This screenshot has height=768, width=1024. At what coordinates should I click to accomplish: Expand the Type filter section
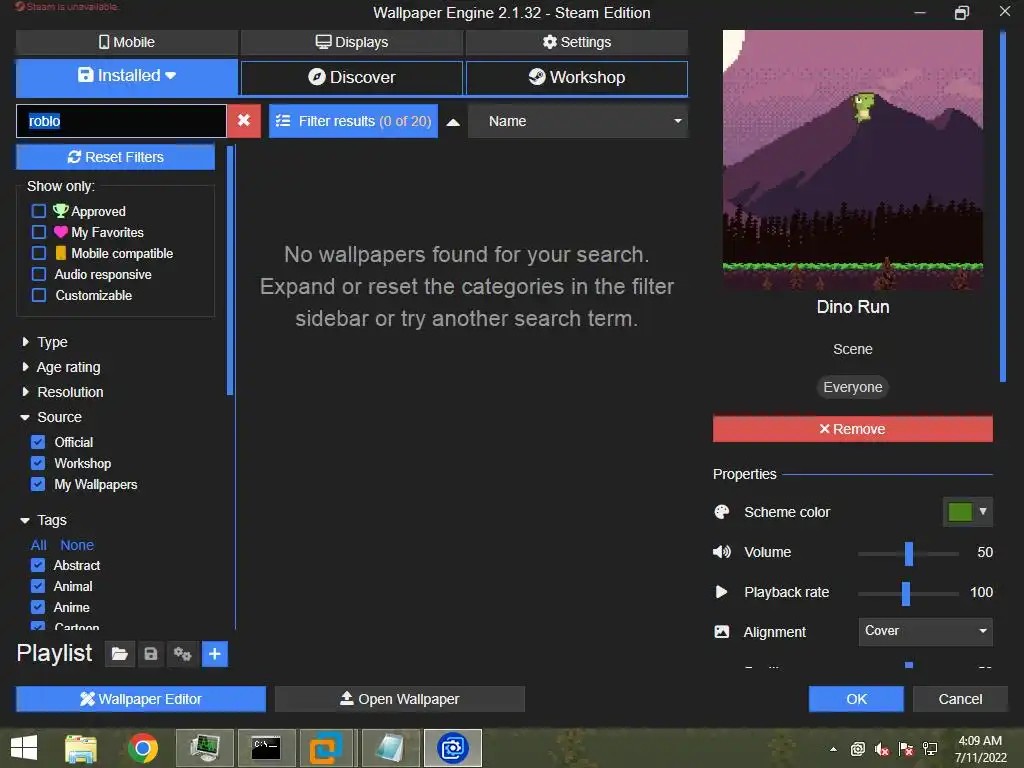pyautogui.click(x=45, y=342)
